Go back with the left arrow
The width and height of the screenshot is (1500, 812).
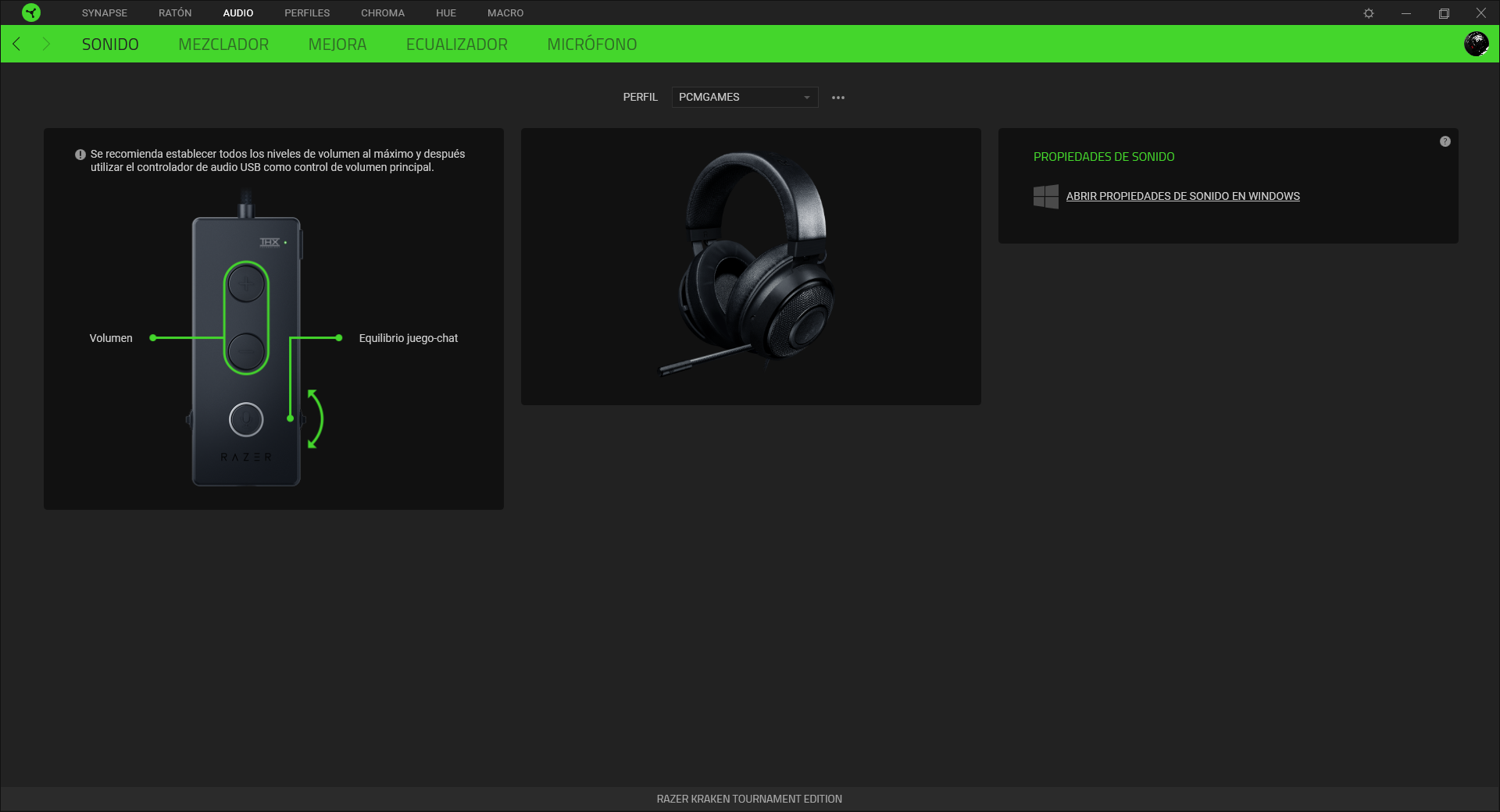point(17,44)
